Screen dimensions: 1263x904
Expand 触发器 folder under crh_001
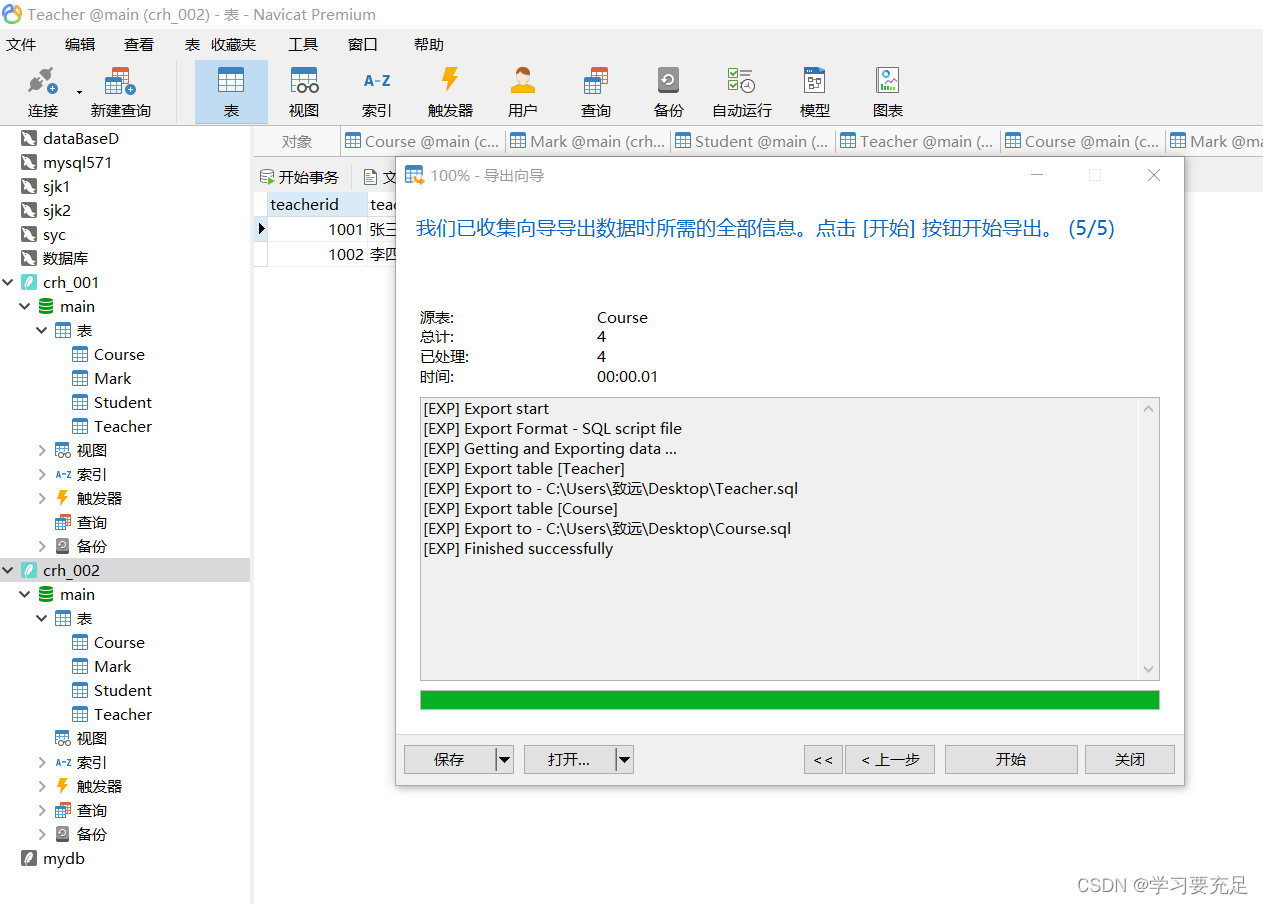42,498
